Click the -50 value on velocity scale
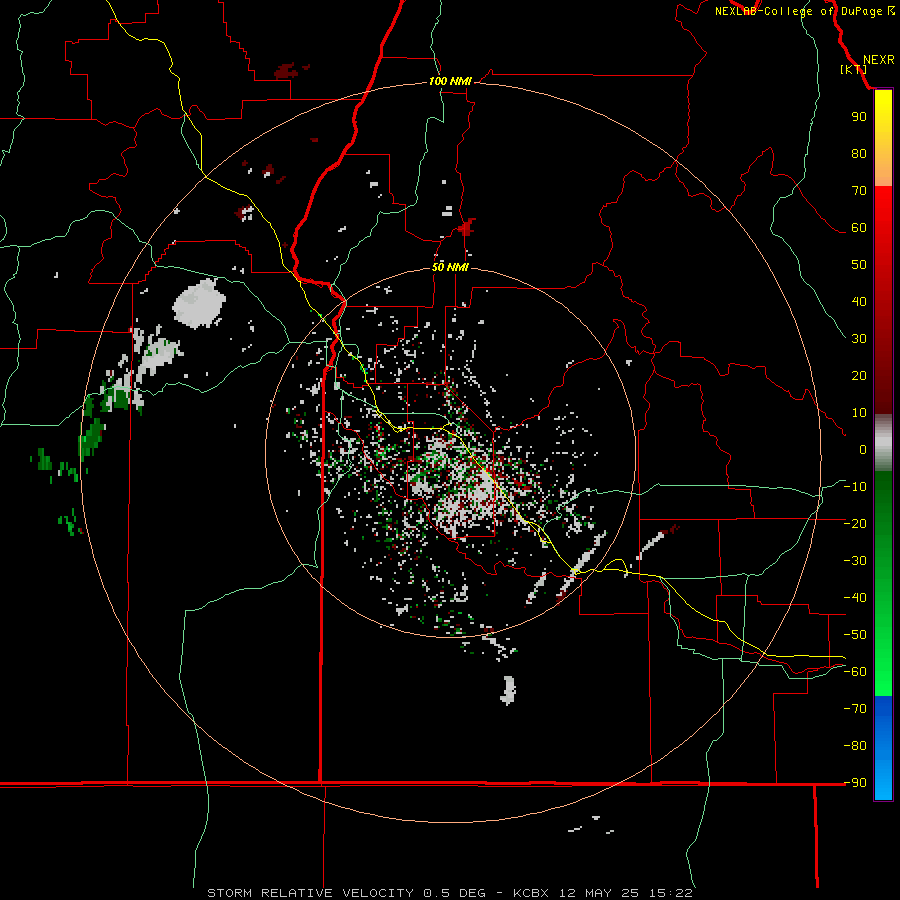Viewport: 900px width, 900px height. pos(855,635)
